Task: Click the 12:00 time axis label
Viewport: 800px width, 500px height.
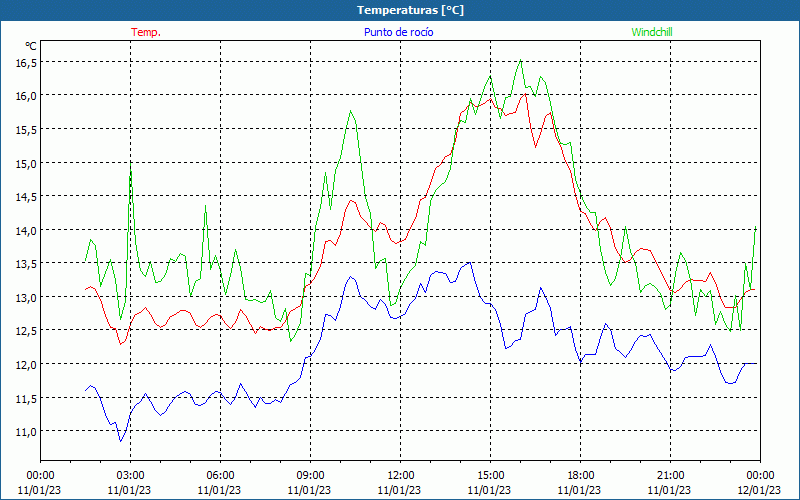Action: pyautogui.click(x=399, y=475)
